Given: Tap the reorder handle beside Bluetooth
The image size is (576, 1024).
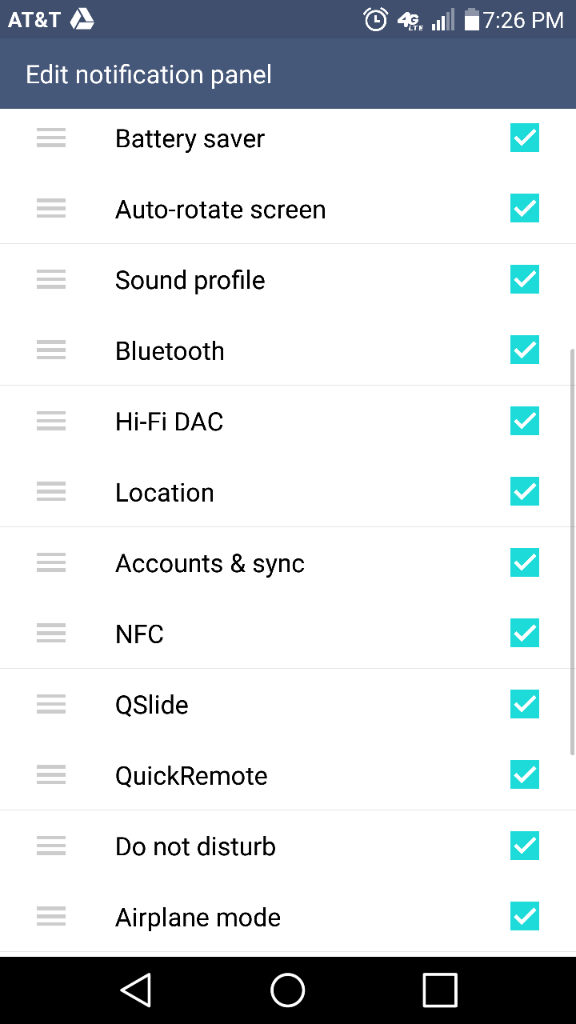Looking at the screenshot, I should coord(51,350).
